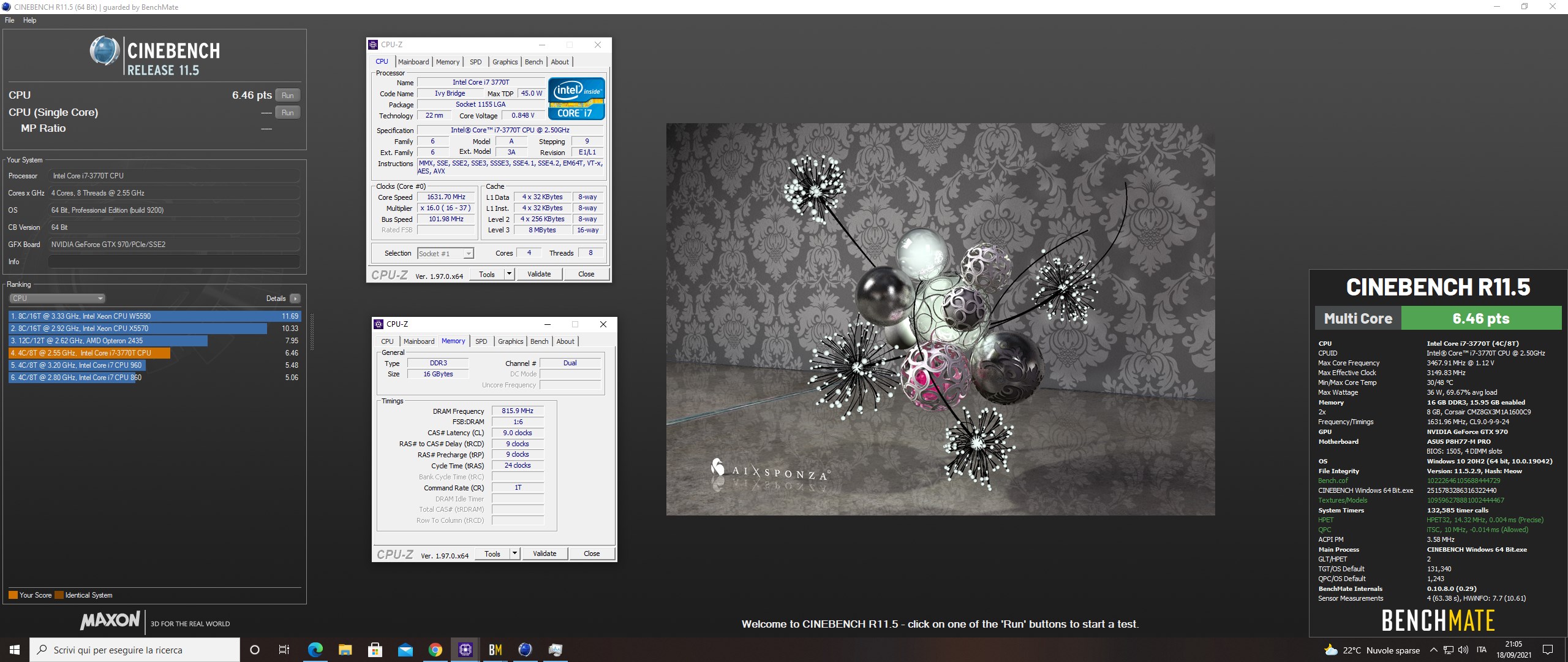The width and height of the screenshot is (1568, 662).
Task: Open File Explorer from the taskbar
Action: pos(345,650)
